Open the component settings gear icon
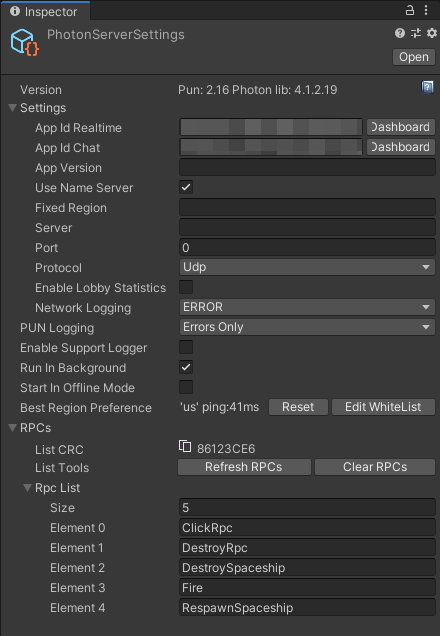This screenshot has width=440, height=636. click(x=432, y=33)
